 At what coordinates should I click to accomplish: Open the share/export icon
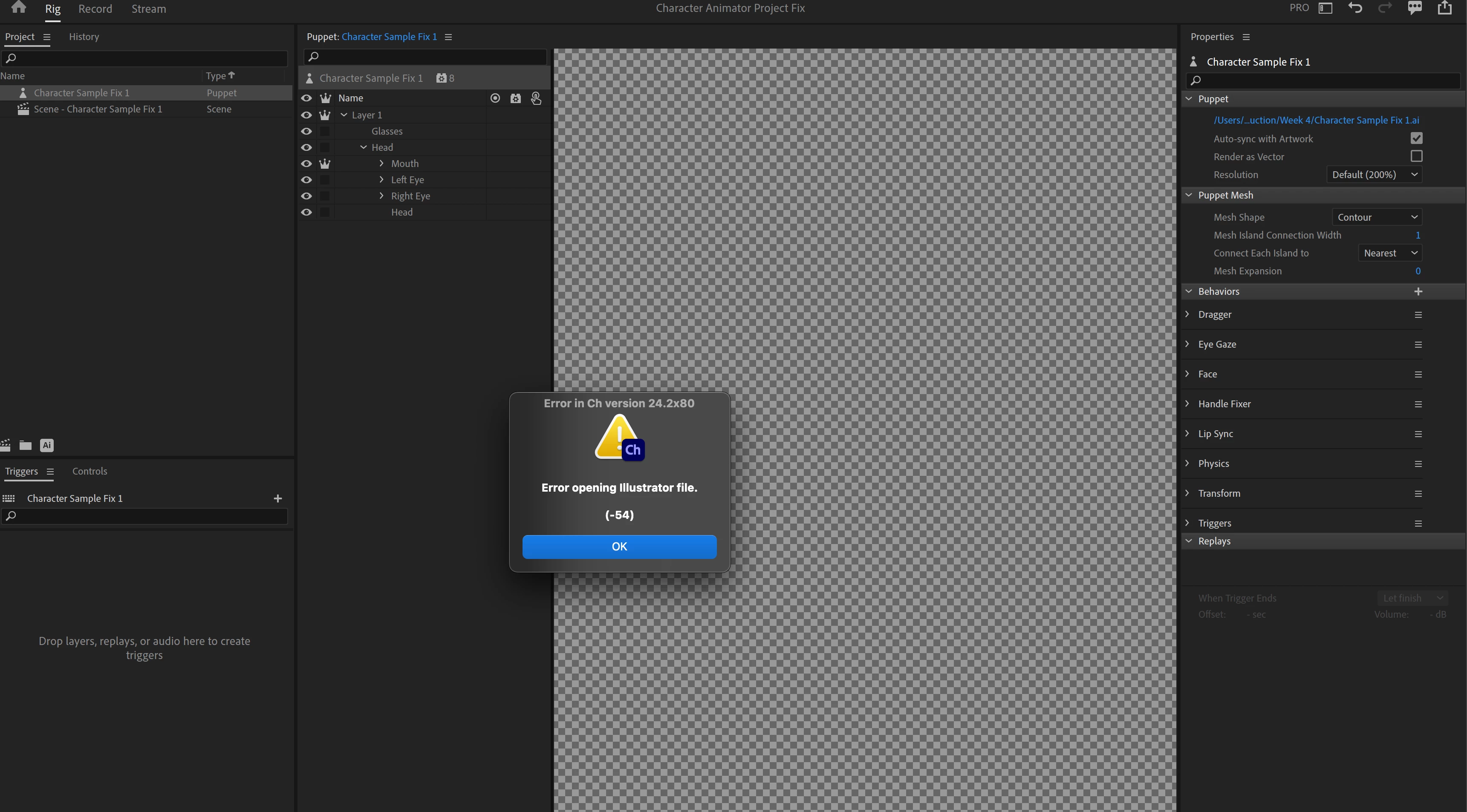tap(1444, 8)
